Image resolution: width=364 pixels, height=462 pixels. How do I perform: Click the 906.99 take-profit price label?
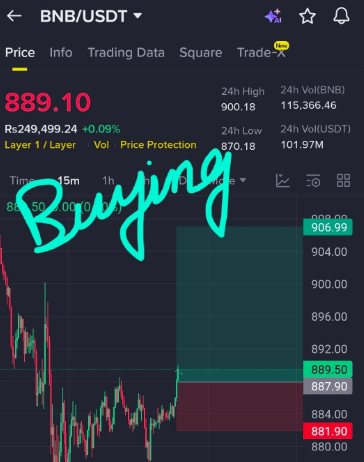(328, 227)
